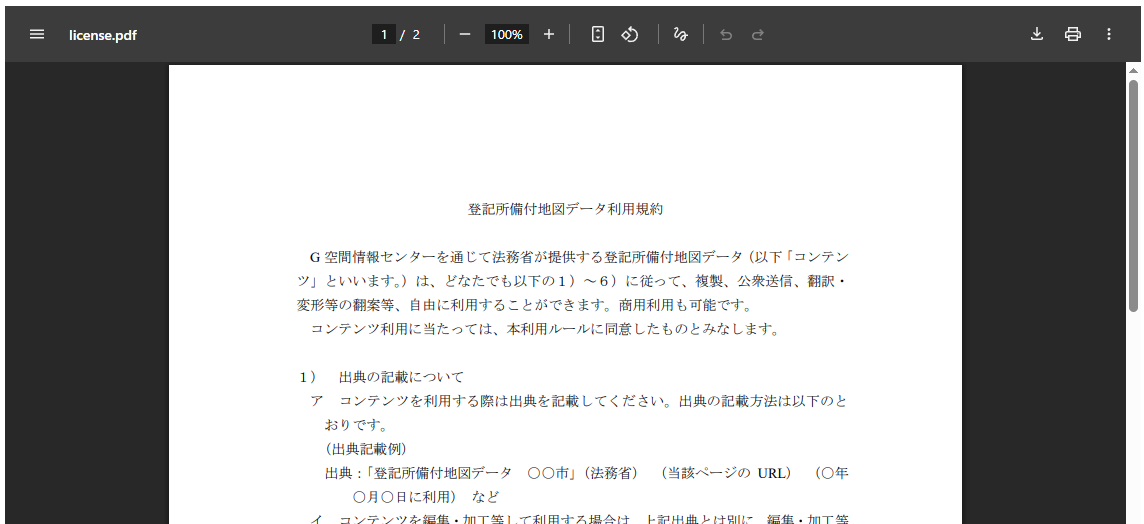Edit the 100% zoom level field
1144x524 pixels.
tap(506, 34)
